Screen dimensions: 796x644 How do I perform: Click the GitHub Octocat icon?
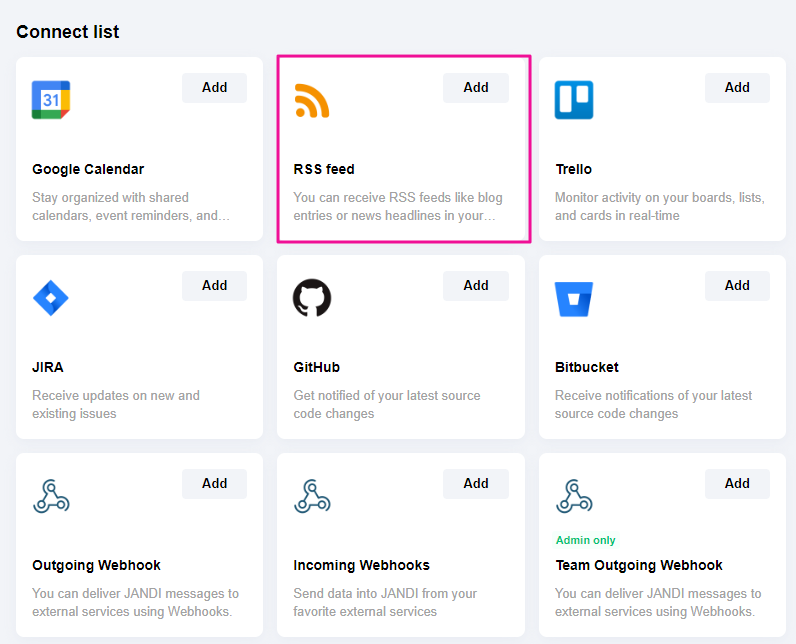click(312, 298)
